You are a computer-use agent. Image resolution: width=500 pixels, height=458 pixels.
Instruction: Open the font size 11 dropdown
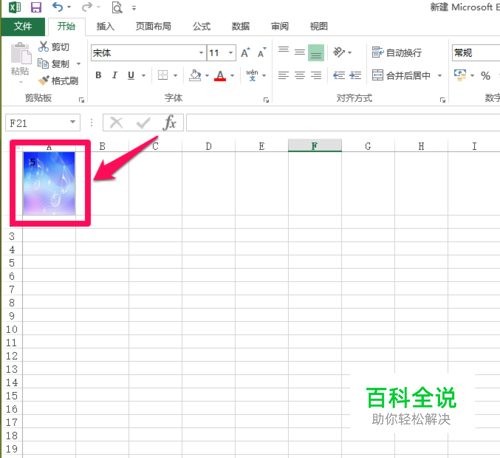230,53
